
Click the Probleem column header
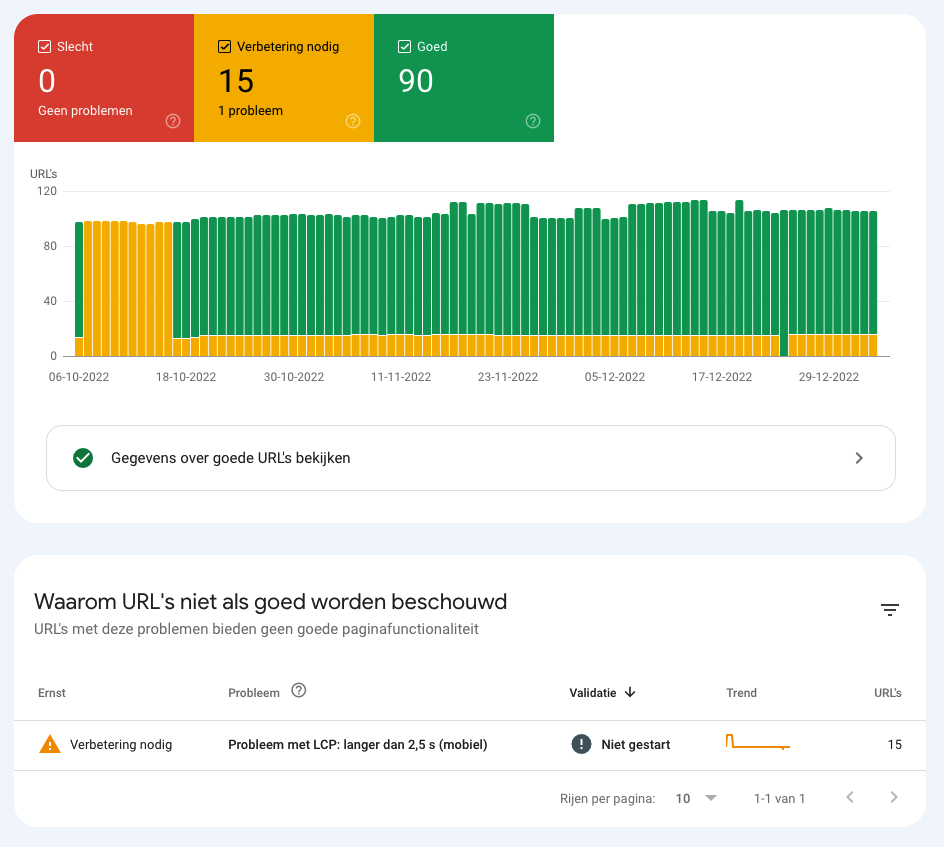point(254,693)
